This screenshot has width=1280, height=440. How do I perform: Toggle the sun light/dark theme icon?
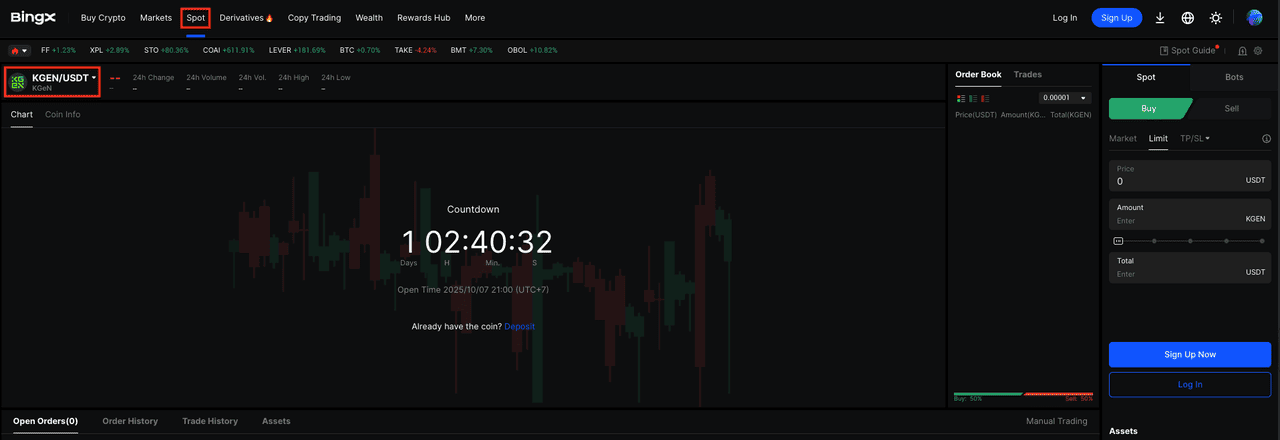[1216, 18]
